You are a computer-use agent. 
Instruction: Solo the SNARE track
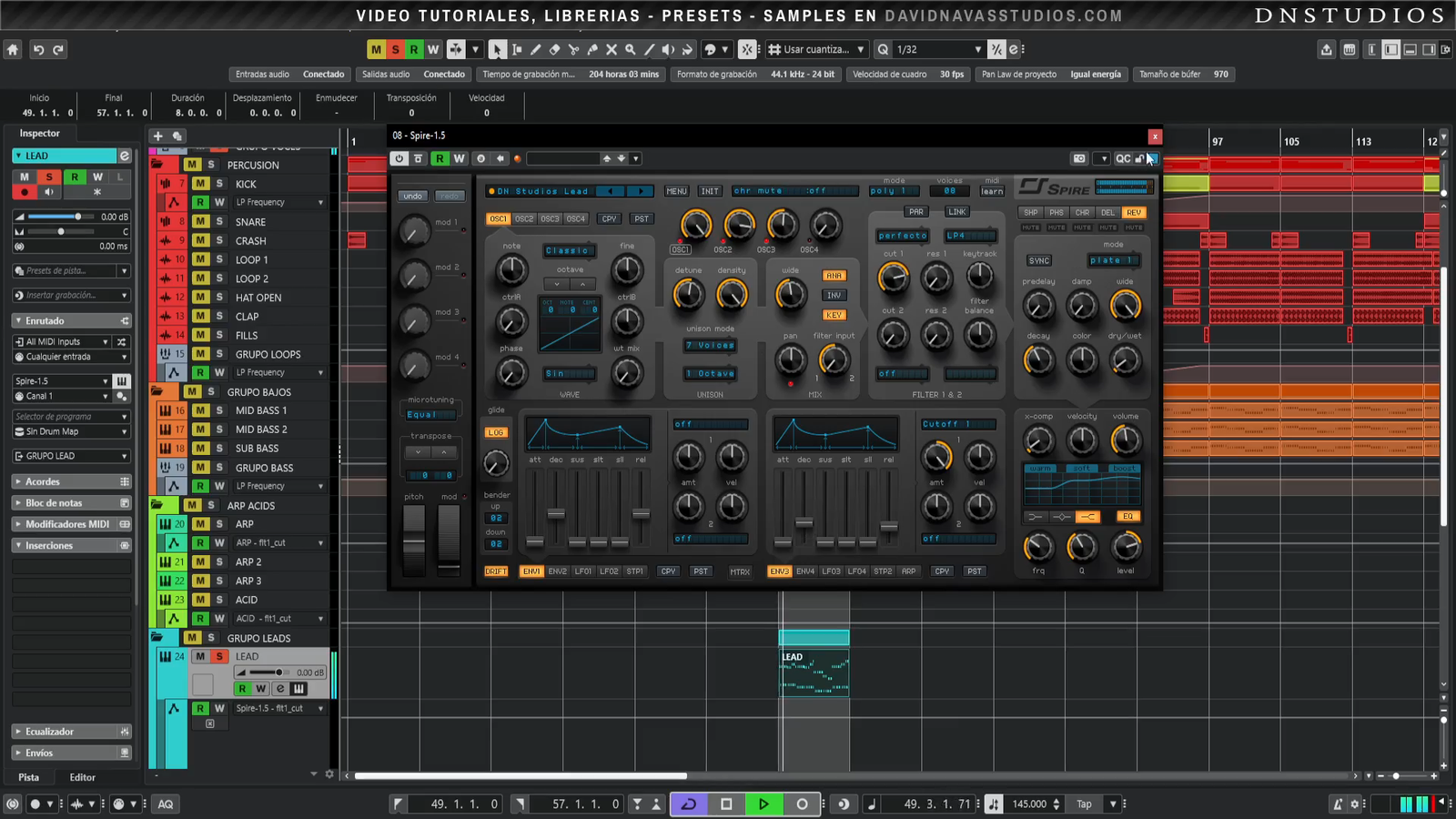[219, 221]
